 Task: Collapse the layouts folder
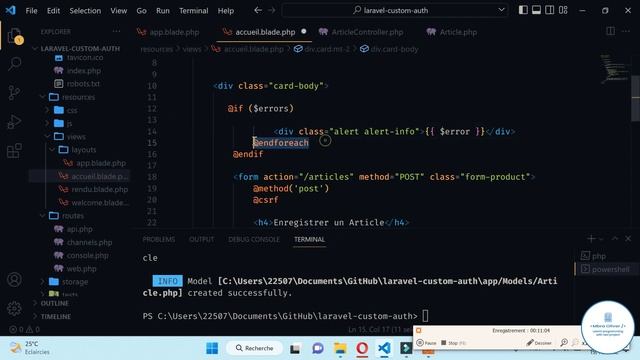pyautogui.click(x=83, y=150)
